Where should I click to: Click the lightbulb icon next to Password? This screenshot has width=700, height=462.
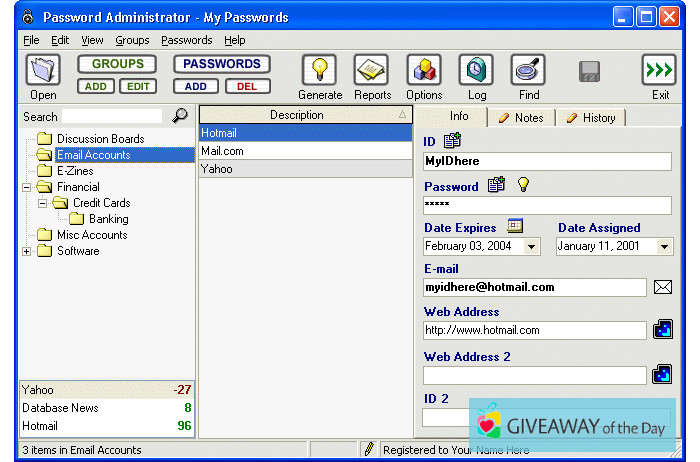(522, 185)
